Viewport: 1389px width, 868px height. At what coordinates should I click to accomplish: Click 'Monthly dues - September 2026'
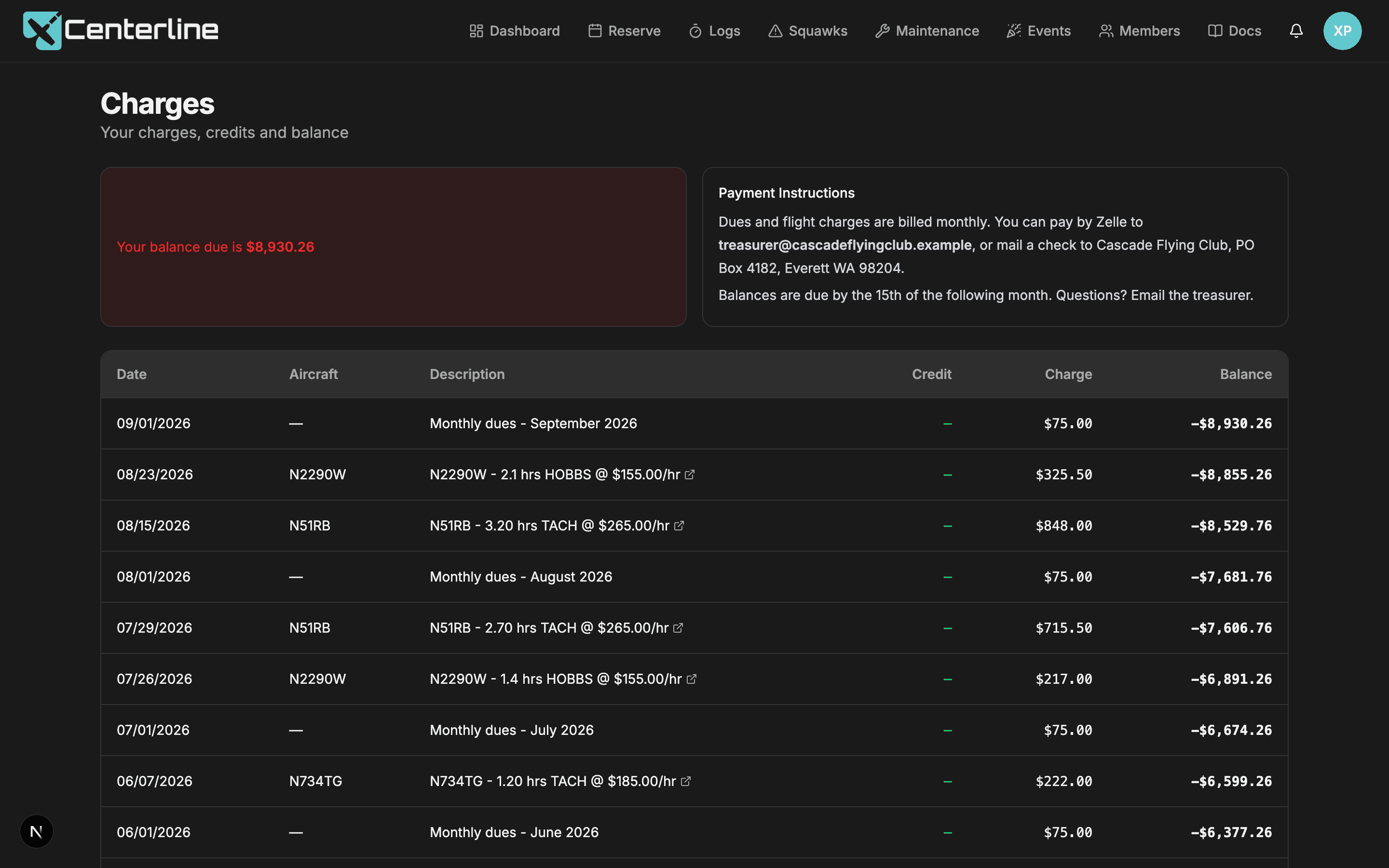click(533, 424)
